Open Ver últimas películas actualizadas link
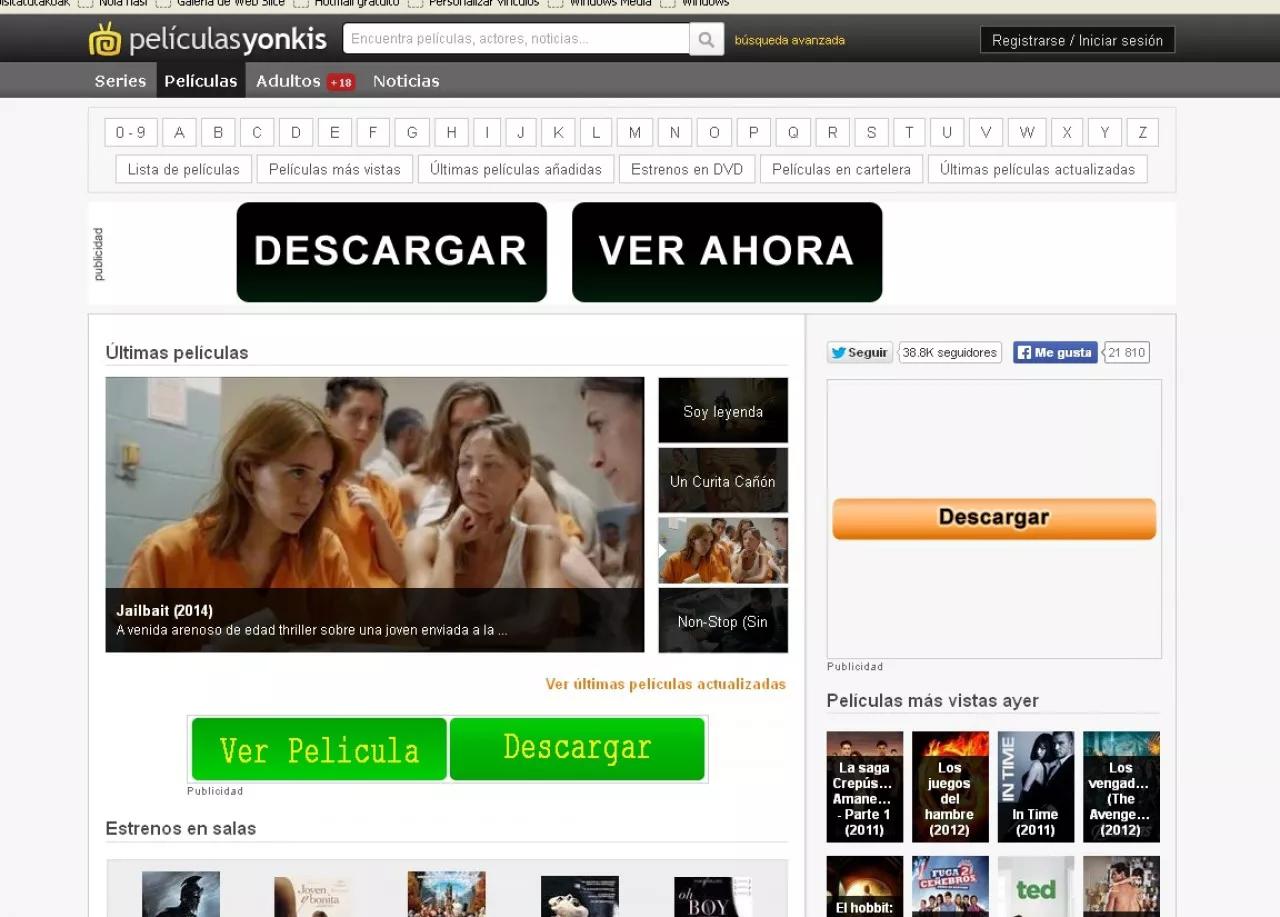The image size is (1280, 917). (665, 684)
